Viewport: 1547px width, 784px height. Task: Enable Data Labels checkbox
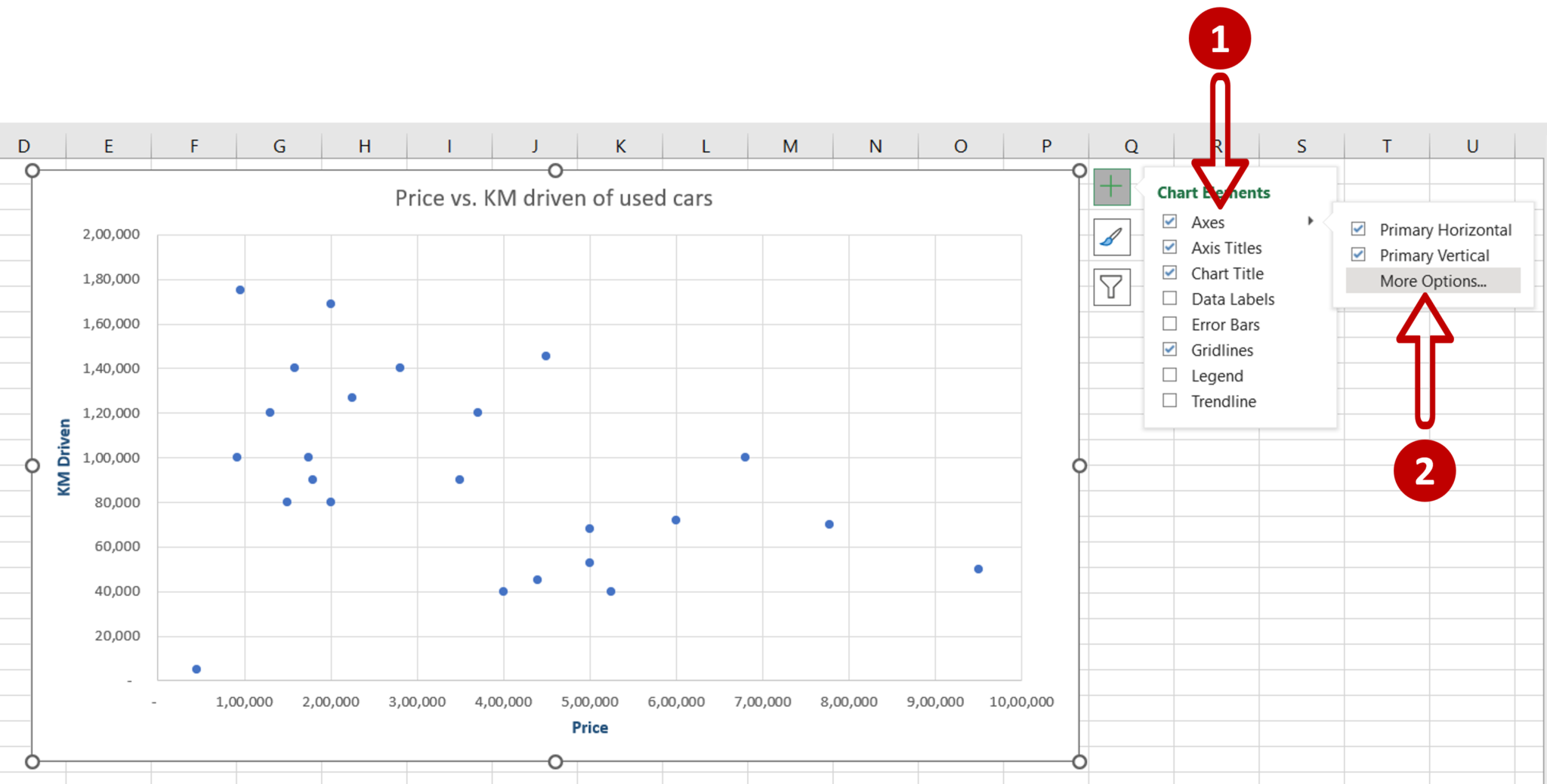pyautogui.click(x=1169, y=298)
